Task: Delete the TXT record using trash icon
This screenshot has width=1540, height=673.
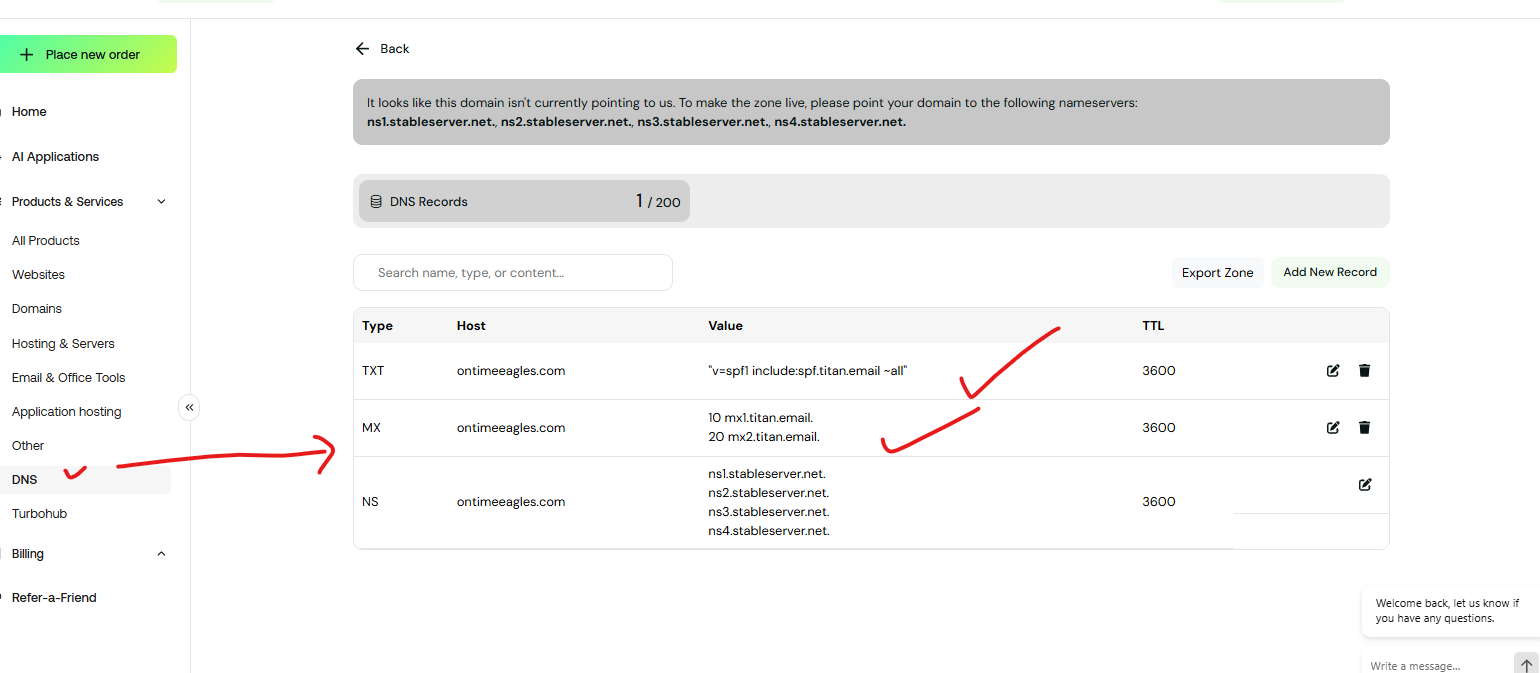Action: (1364, 371)
